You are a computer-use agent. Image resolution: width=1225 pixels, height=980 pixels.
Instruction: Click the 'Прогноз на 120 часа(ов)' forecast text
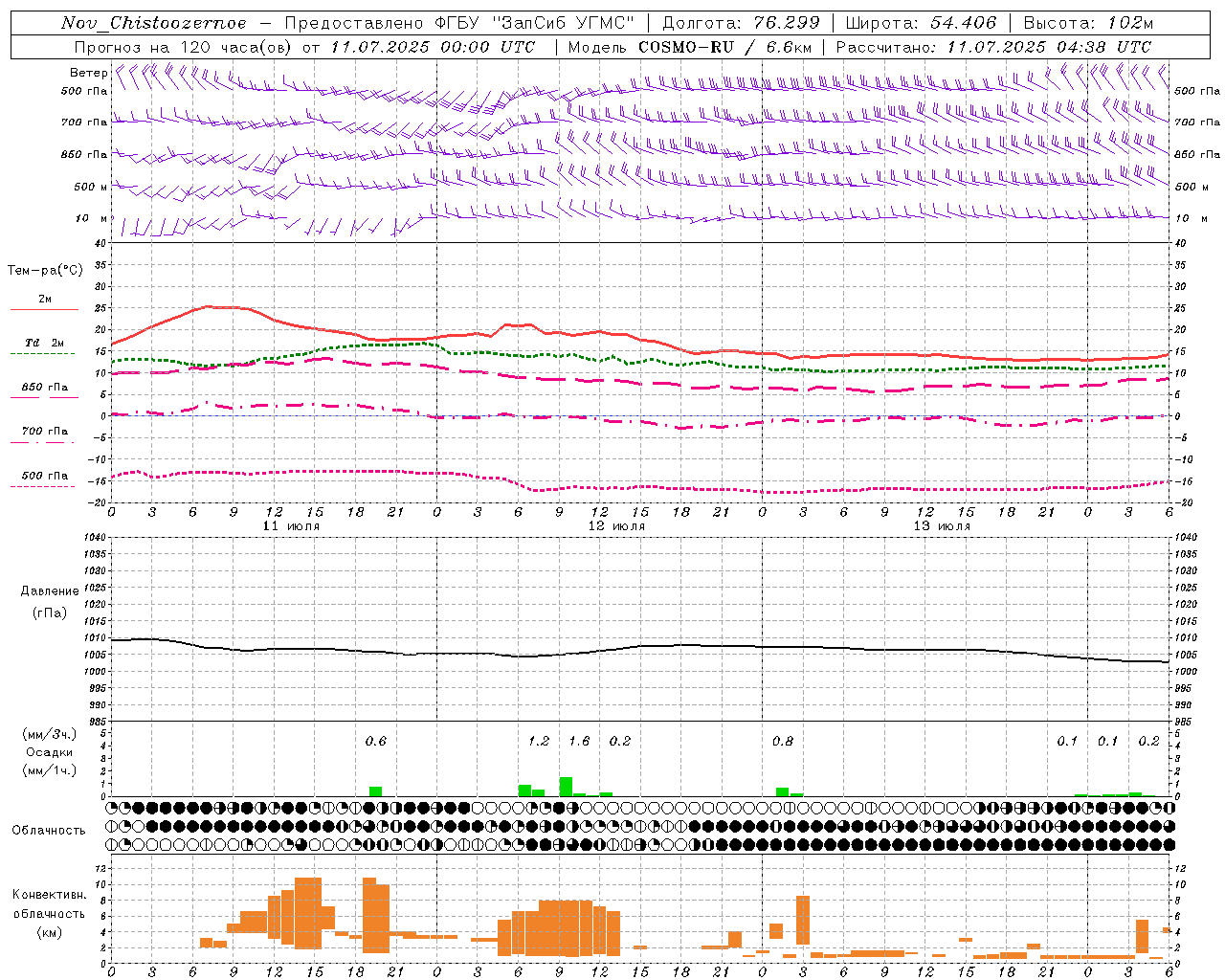(185, 47)
